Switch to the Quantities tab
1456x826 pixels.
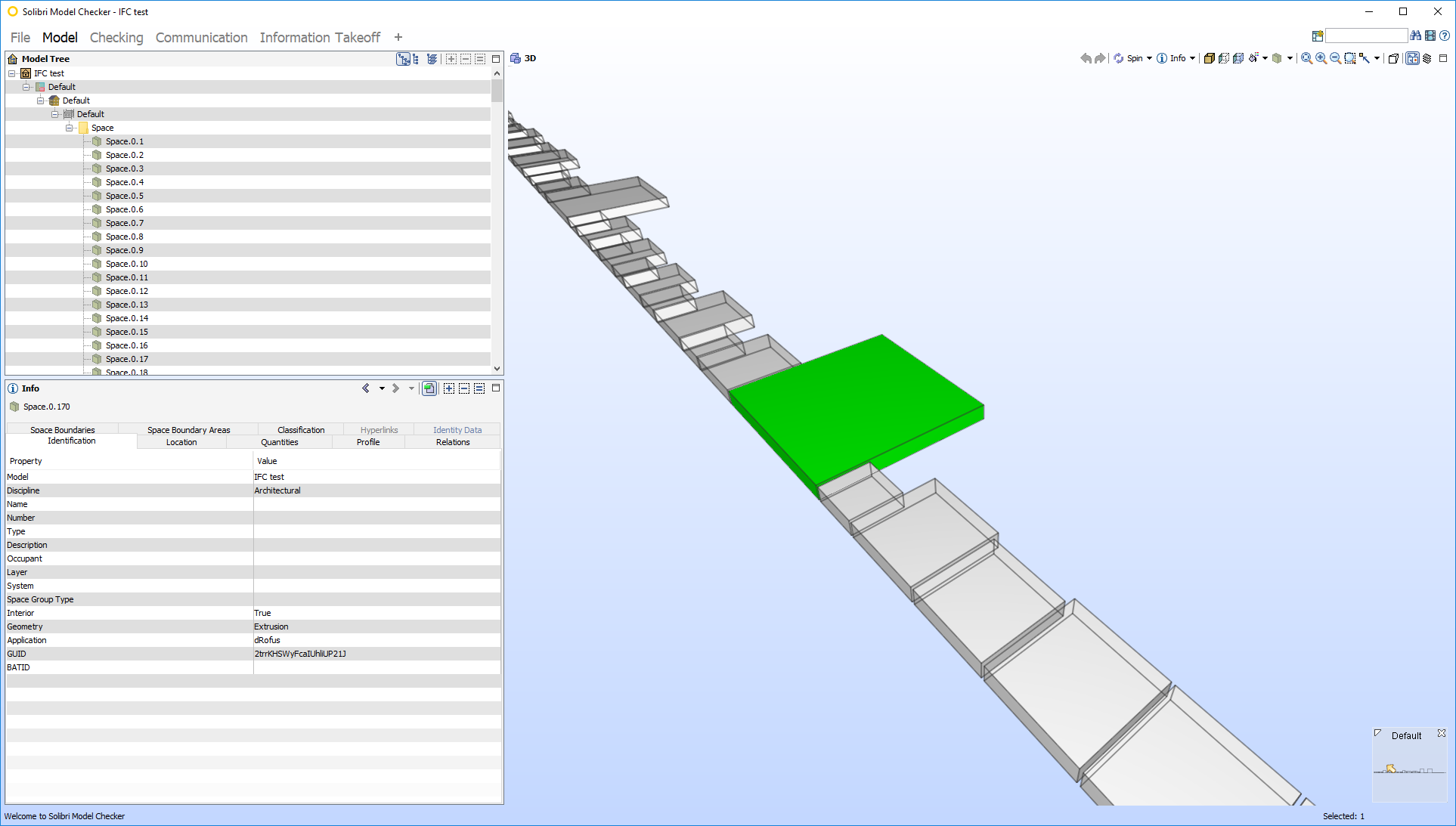pos(279,442)
